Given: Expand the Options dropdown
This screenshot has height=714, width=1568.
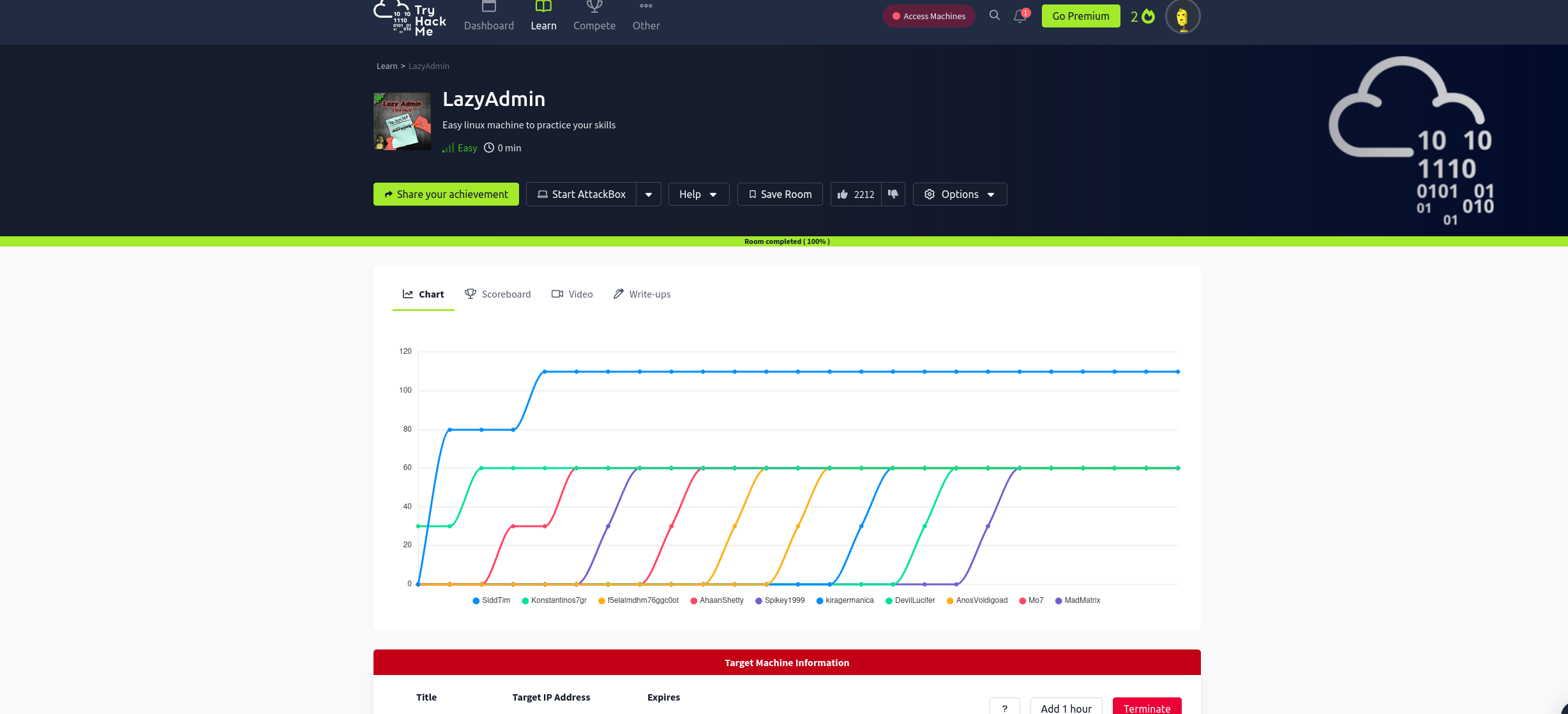Looking at the screenshot, I should 960,194.
